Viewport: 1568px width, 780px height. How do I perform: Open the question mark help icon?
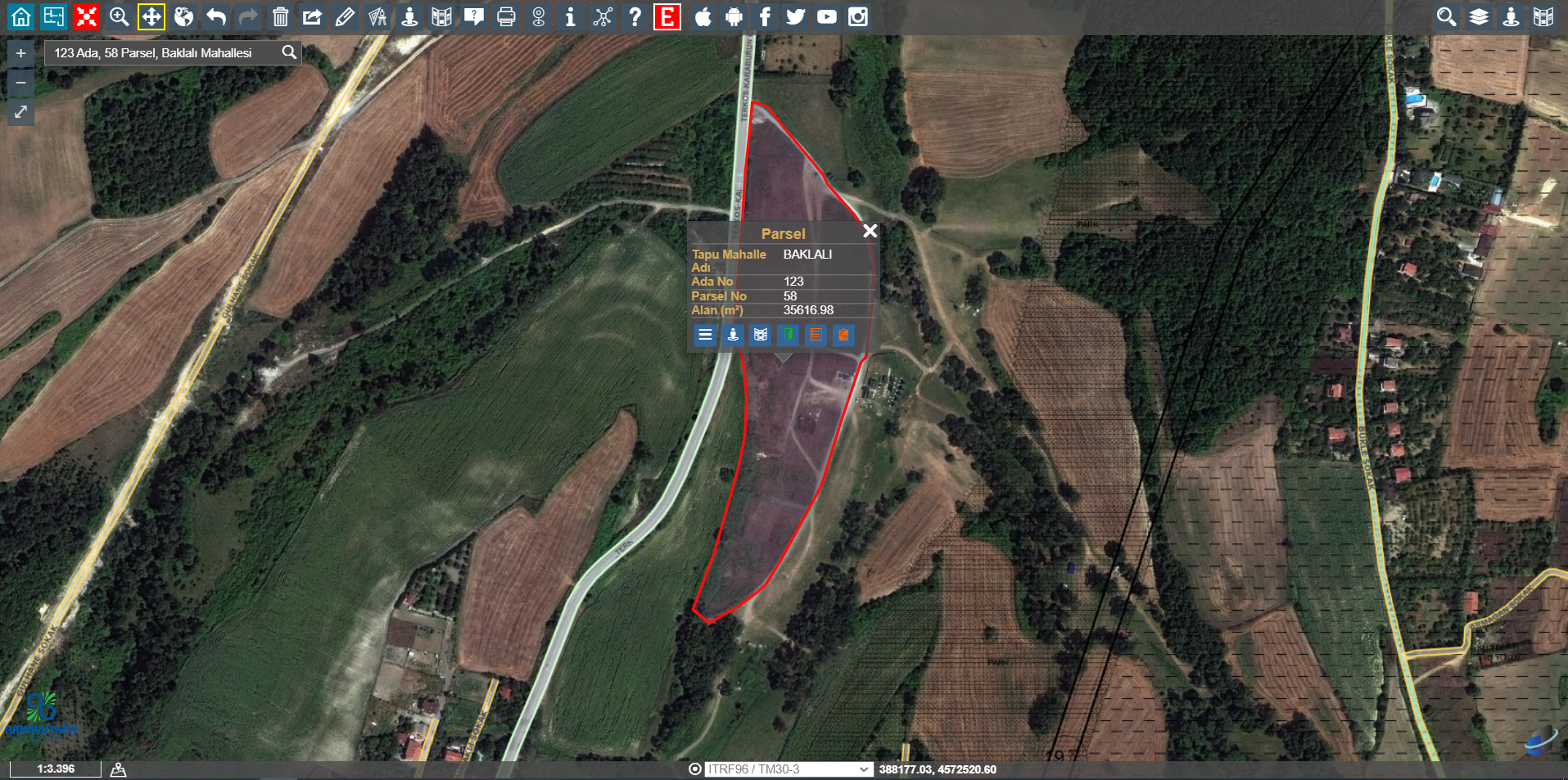635,16
